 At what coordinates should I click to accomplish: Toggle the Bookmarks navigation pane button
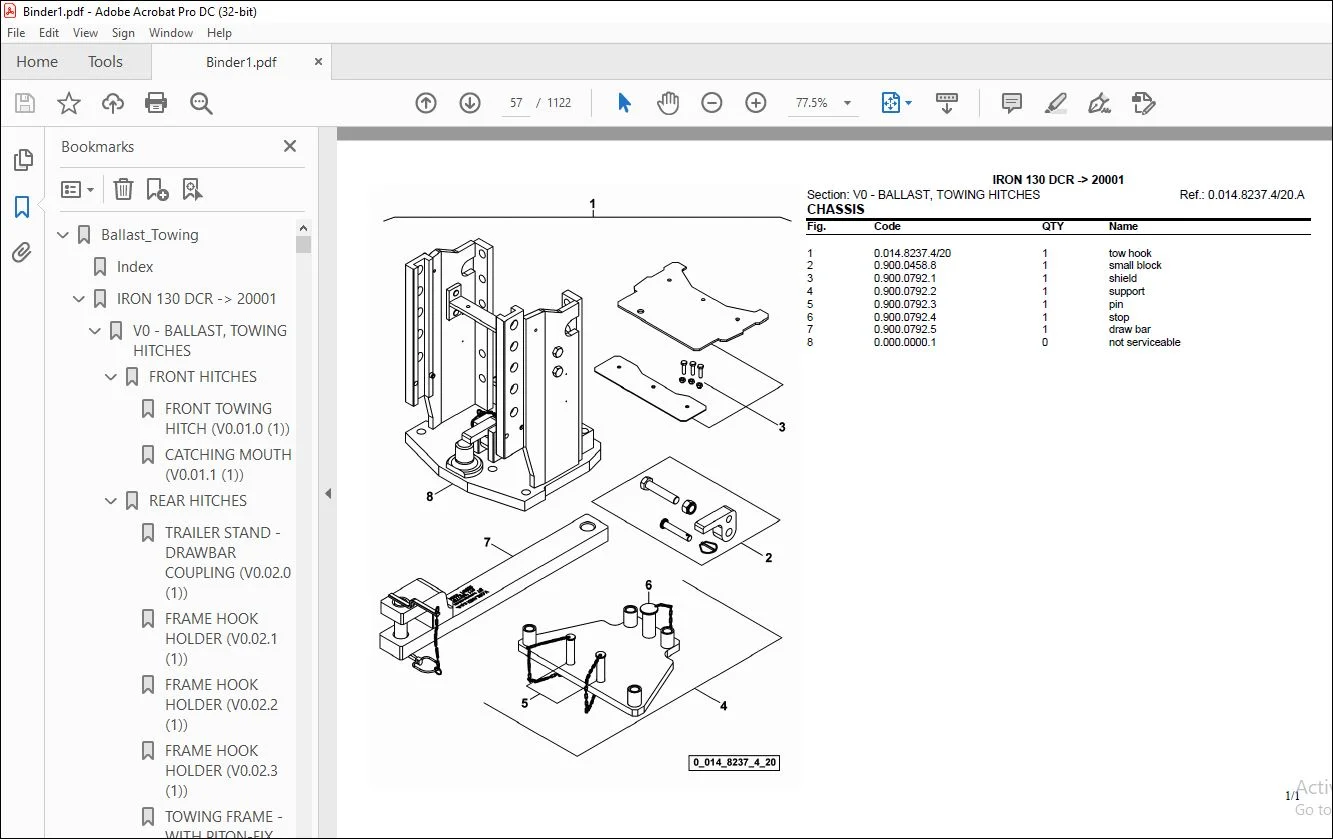[22, 207]
